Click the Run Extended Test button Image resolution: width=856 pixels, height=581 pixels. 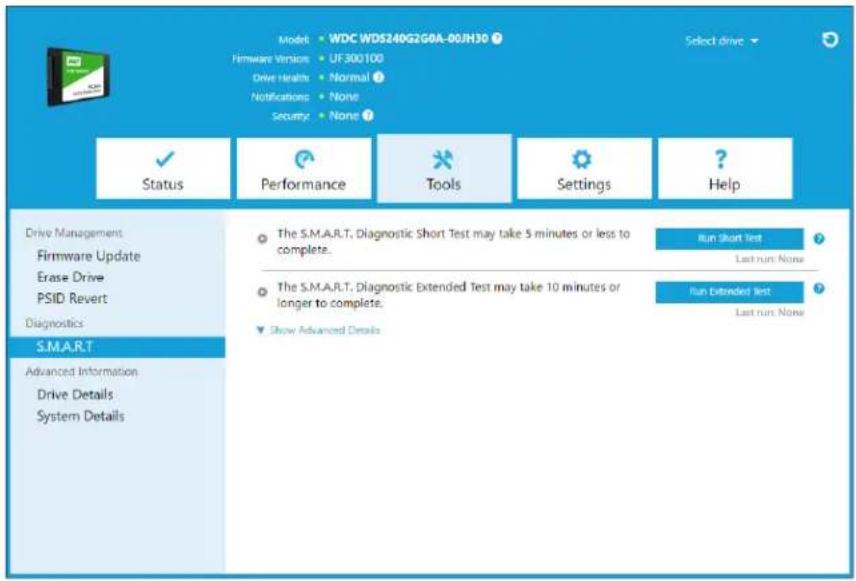point(729,292)
